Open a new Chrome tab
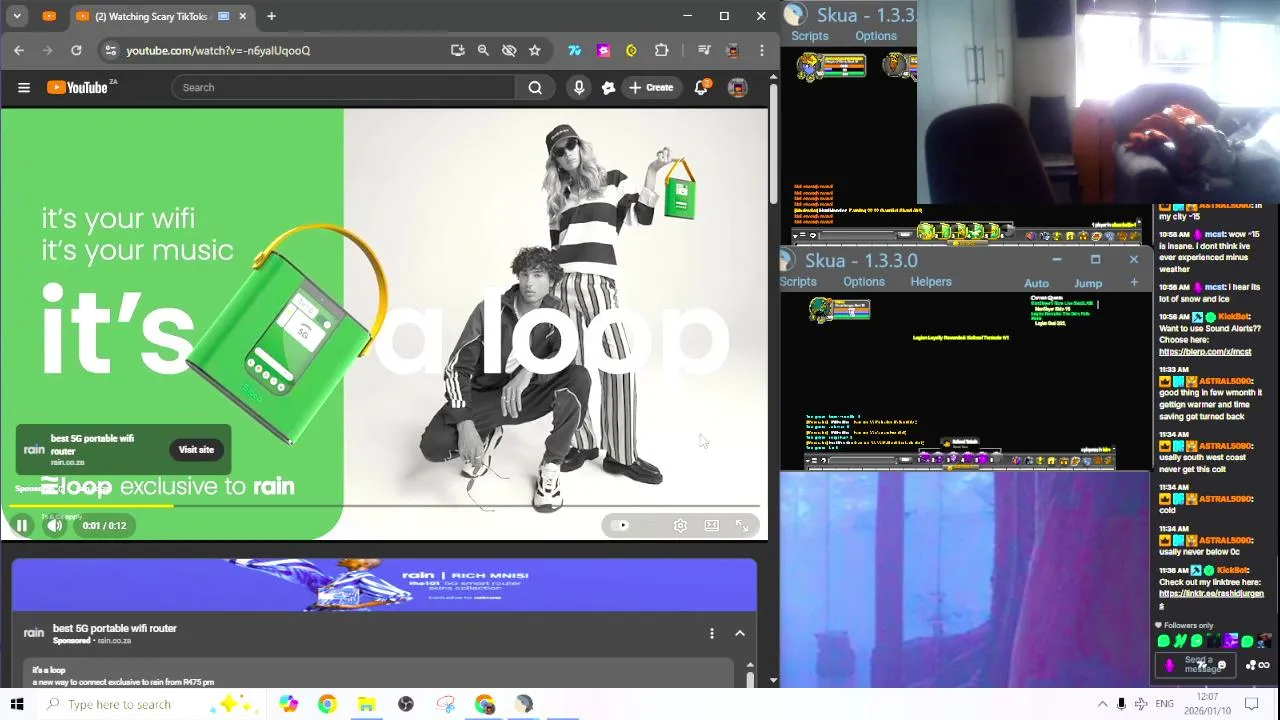The height and width of the screenshot is (720, 1280). (271, 16)
